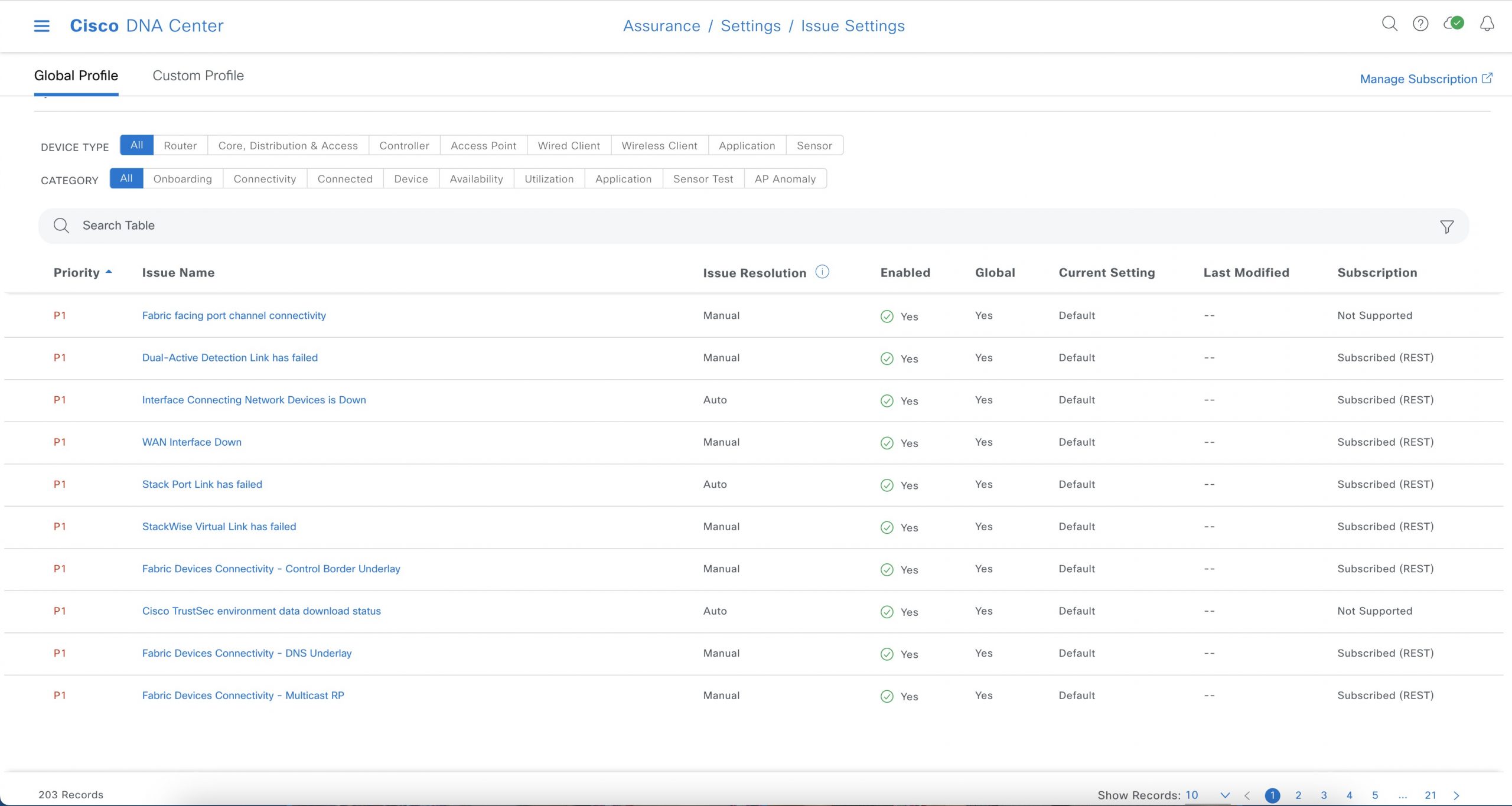Open the hamburger navigation menu
1512x806 pixels.
click(x=41, y=26)
